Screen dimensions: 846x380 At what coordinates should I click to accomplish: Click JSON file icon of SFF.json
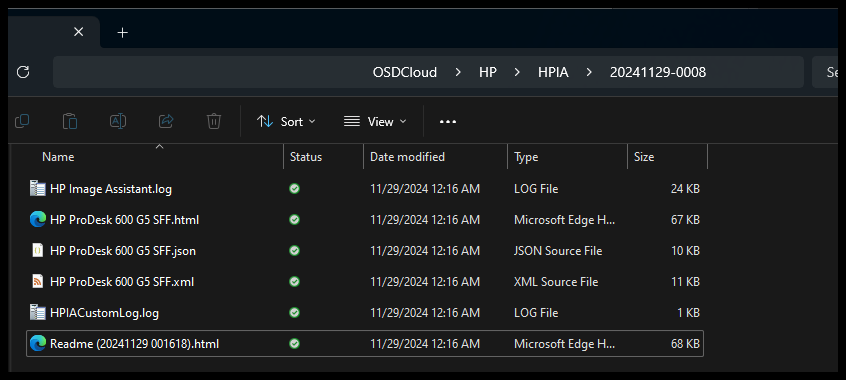point(38,250)
